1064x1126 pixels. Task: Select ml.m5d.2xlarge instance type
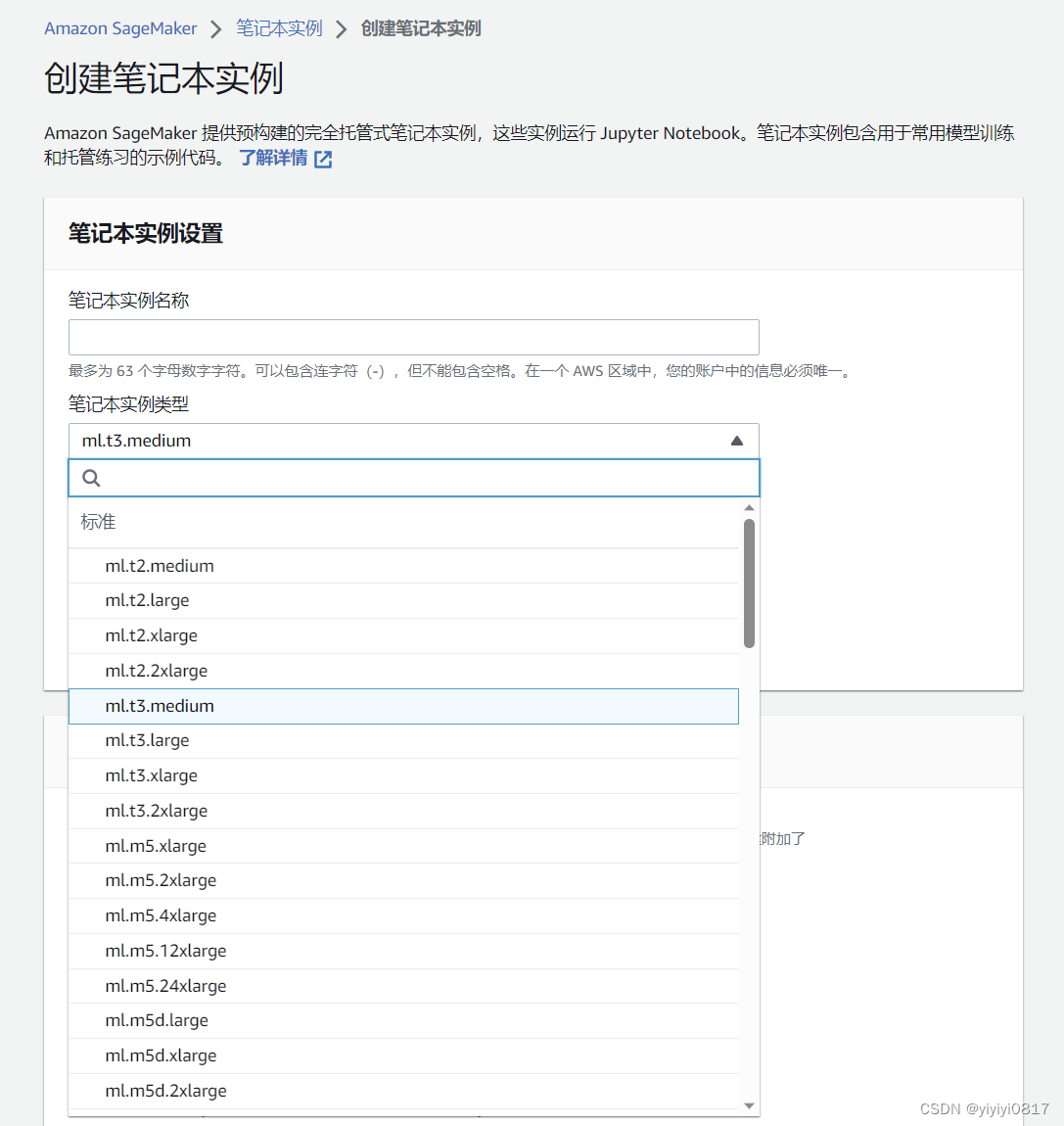click(x=403, y=1091)
